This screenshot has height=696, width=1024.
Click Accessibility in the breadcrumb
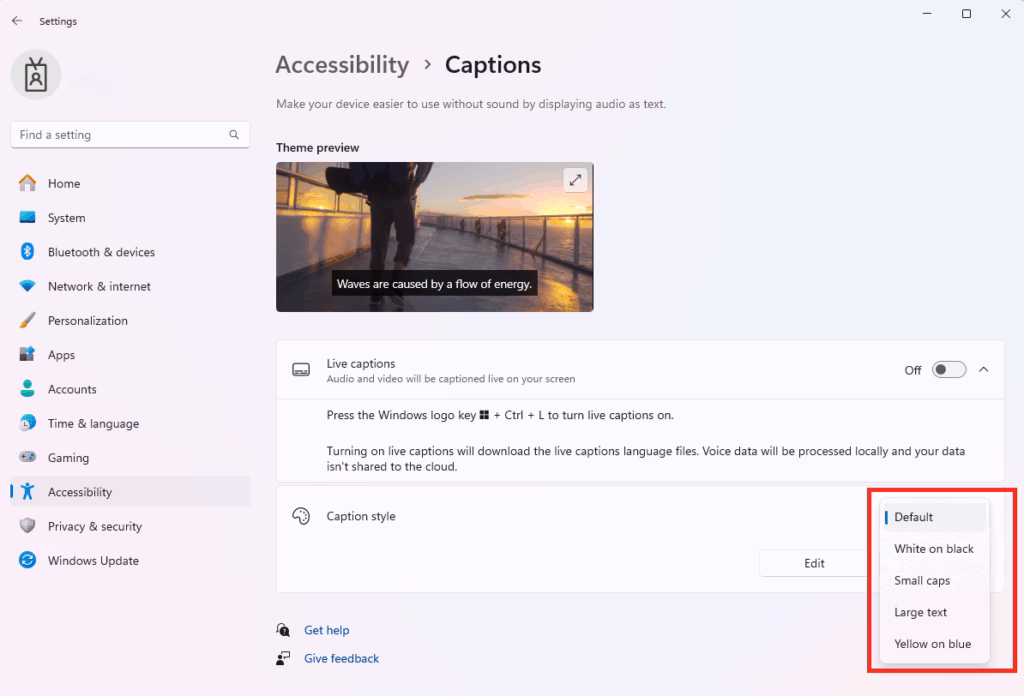pos(342,65)
